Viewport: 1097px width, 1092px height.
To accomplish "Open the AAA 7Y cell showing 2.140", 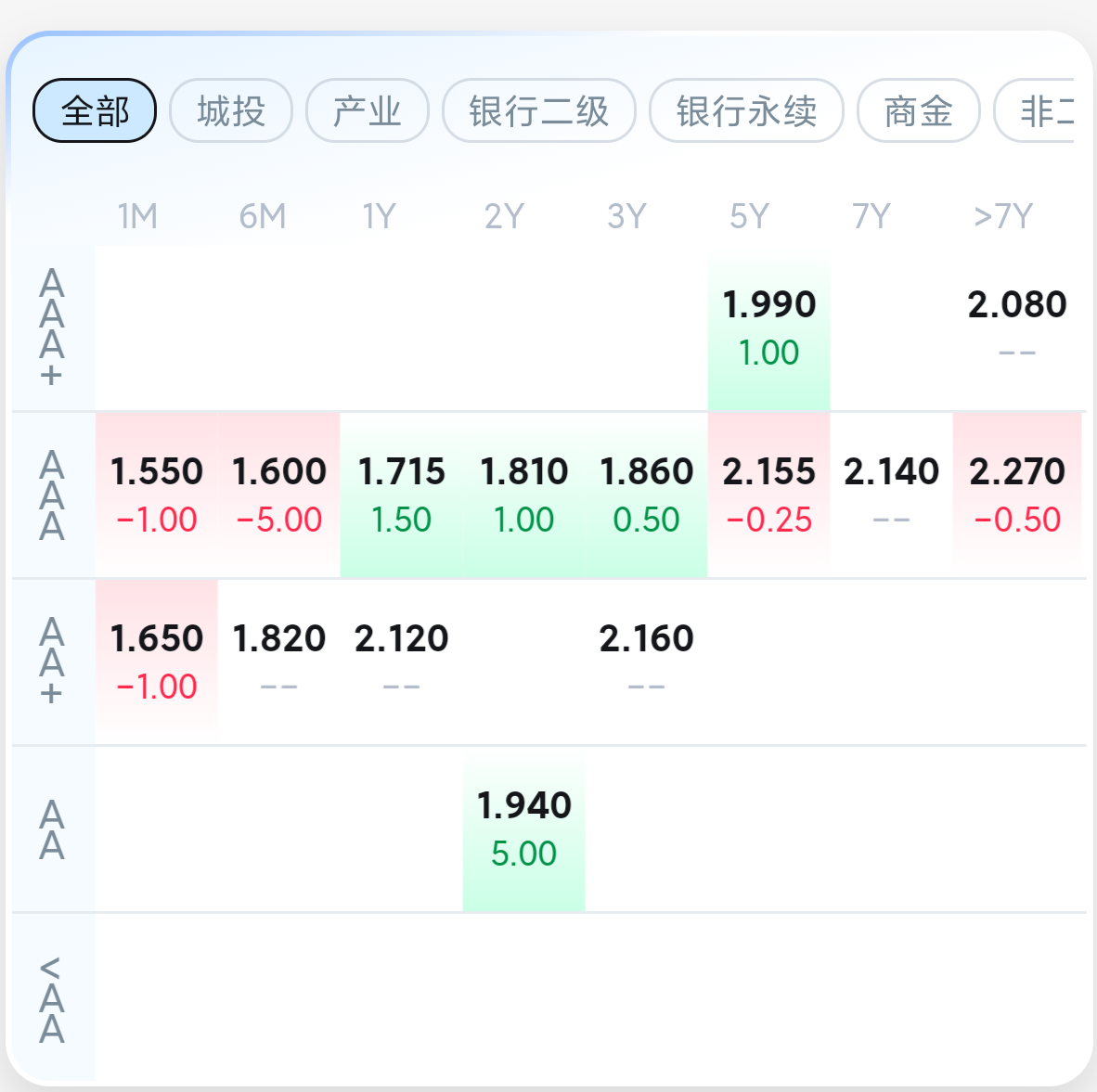I will [x=891, y=495].
